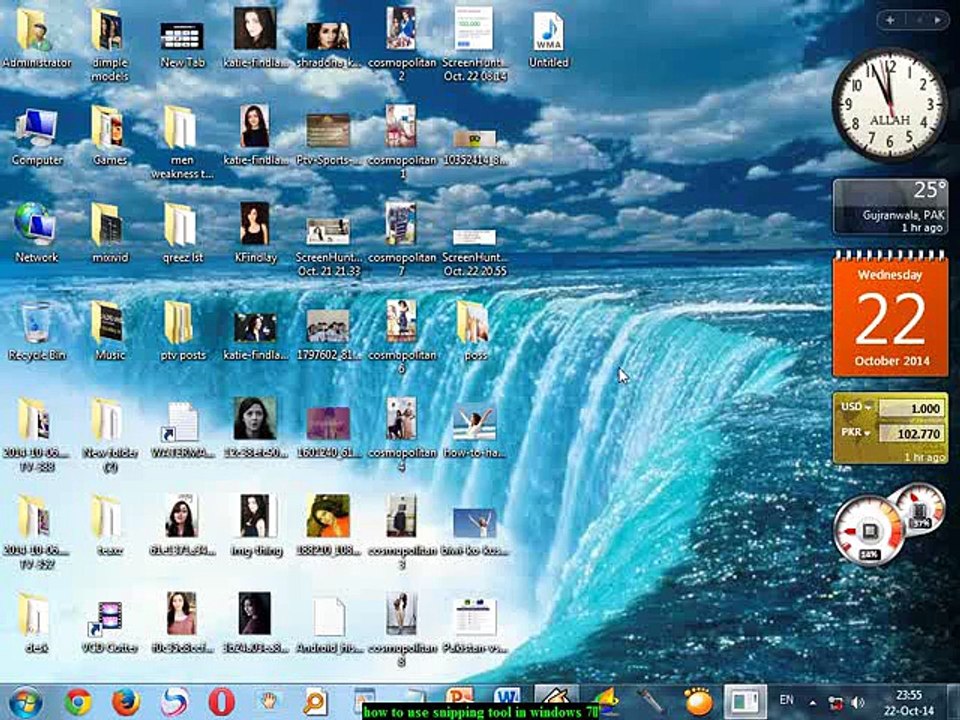Image resolution: width=960 pixels, height=720 pixels.
Task: Open the volume speaker tray icon
Action: (x=858, y=702)
